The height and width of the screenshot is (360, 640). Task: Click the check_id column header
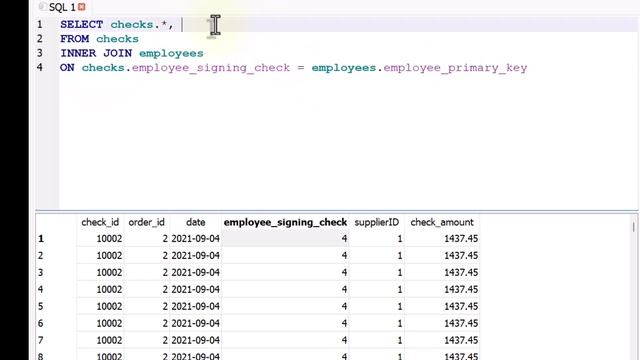point(100,222)
